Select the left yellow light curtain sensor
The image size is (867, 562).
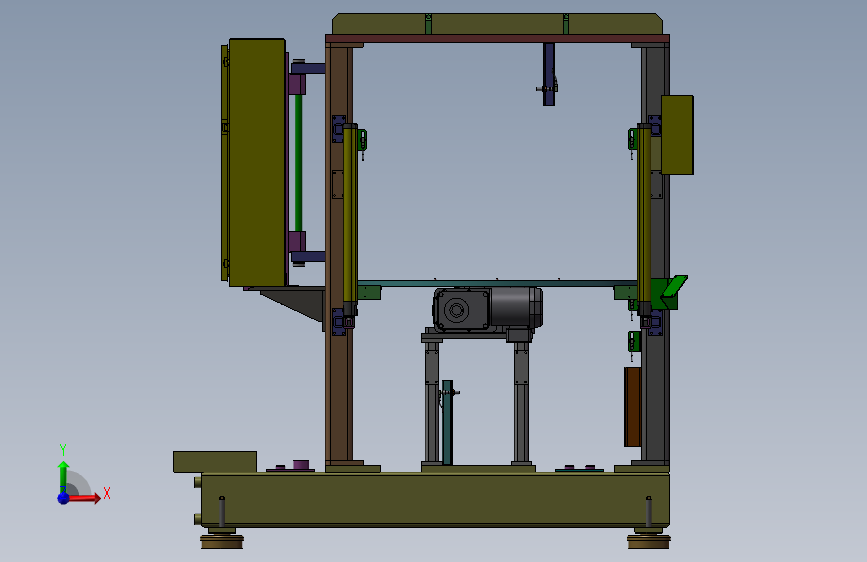point(350,220)
